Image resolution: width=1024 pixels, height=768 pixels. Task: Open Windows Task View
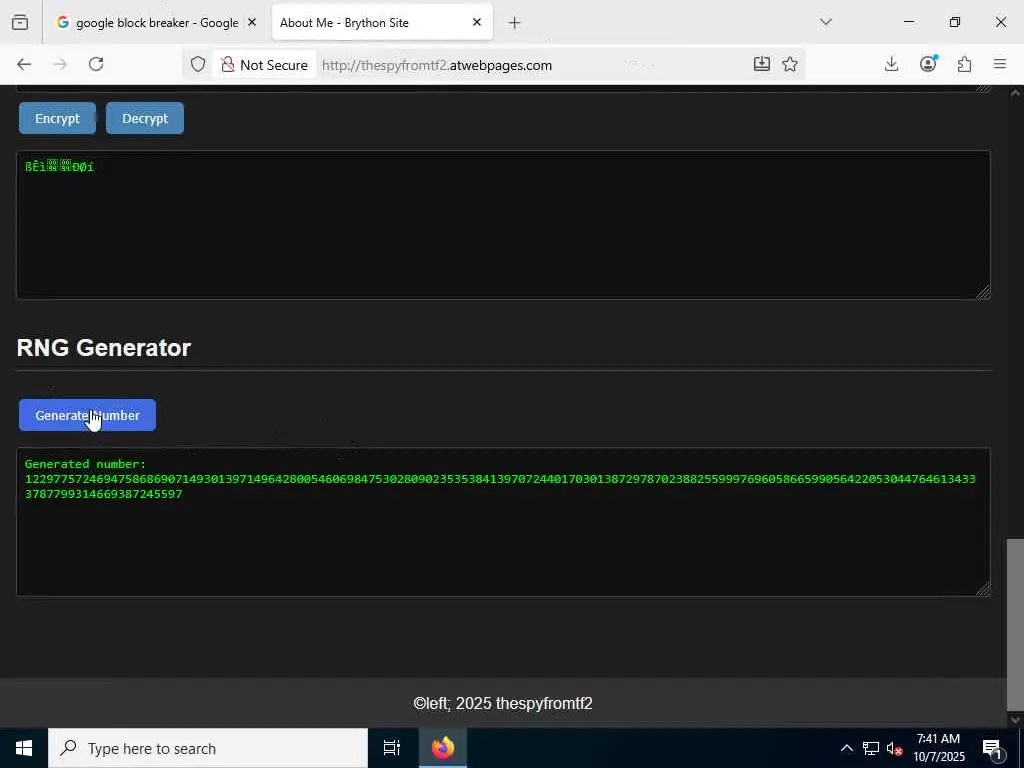[x=392, y=748]
